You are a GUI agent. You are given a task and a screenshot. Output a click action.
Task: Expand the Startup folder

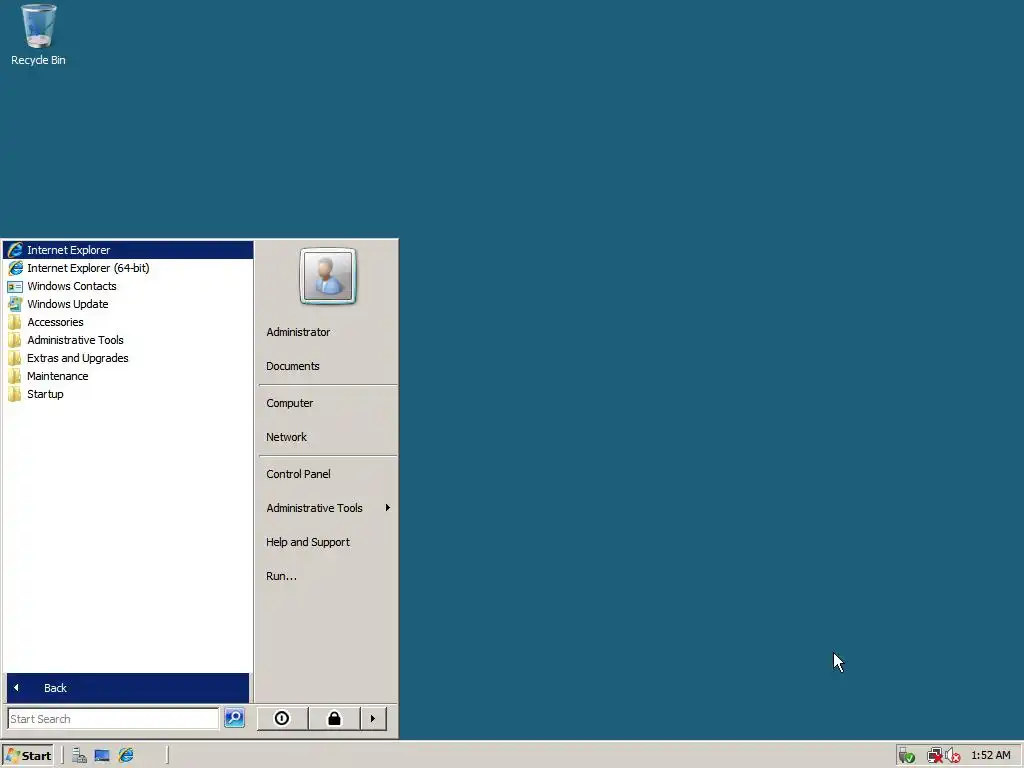(128, 394)
